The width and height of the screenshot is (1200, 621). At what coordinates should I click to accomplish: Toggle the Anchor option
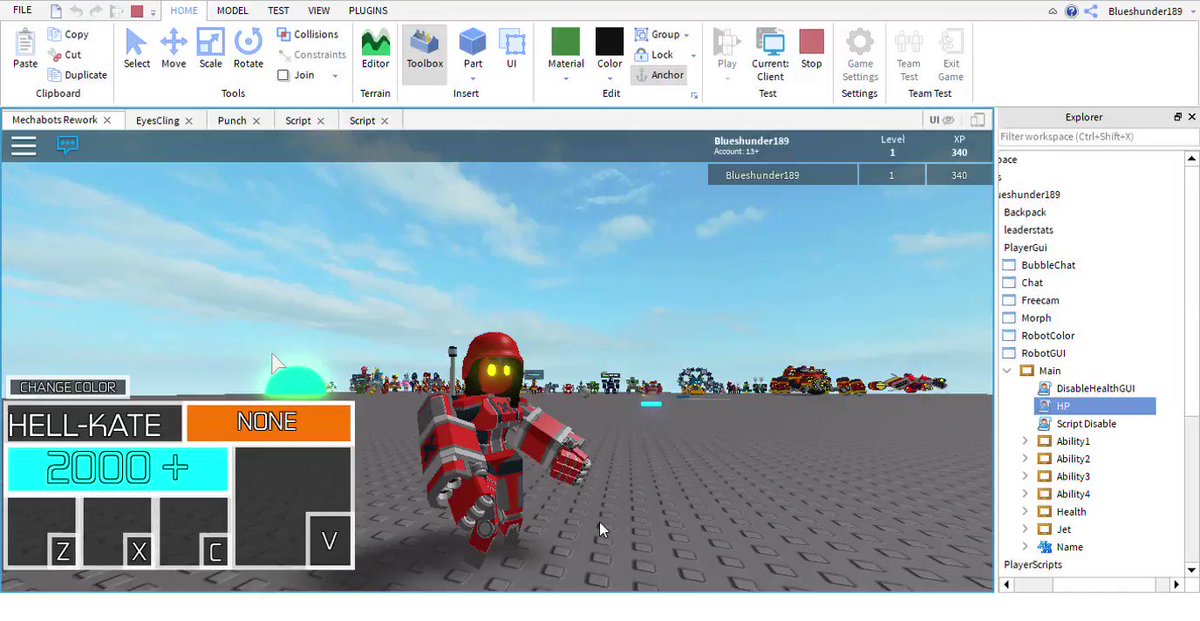pyautogui.click(x=659, y=75)
